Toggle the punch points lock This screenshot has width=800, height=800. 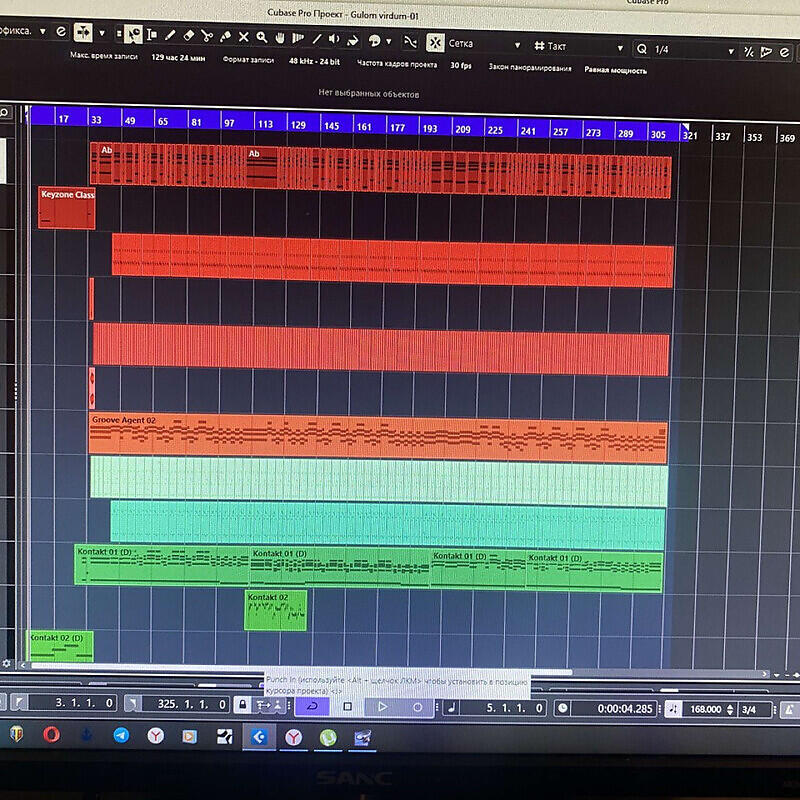point(242,705)
